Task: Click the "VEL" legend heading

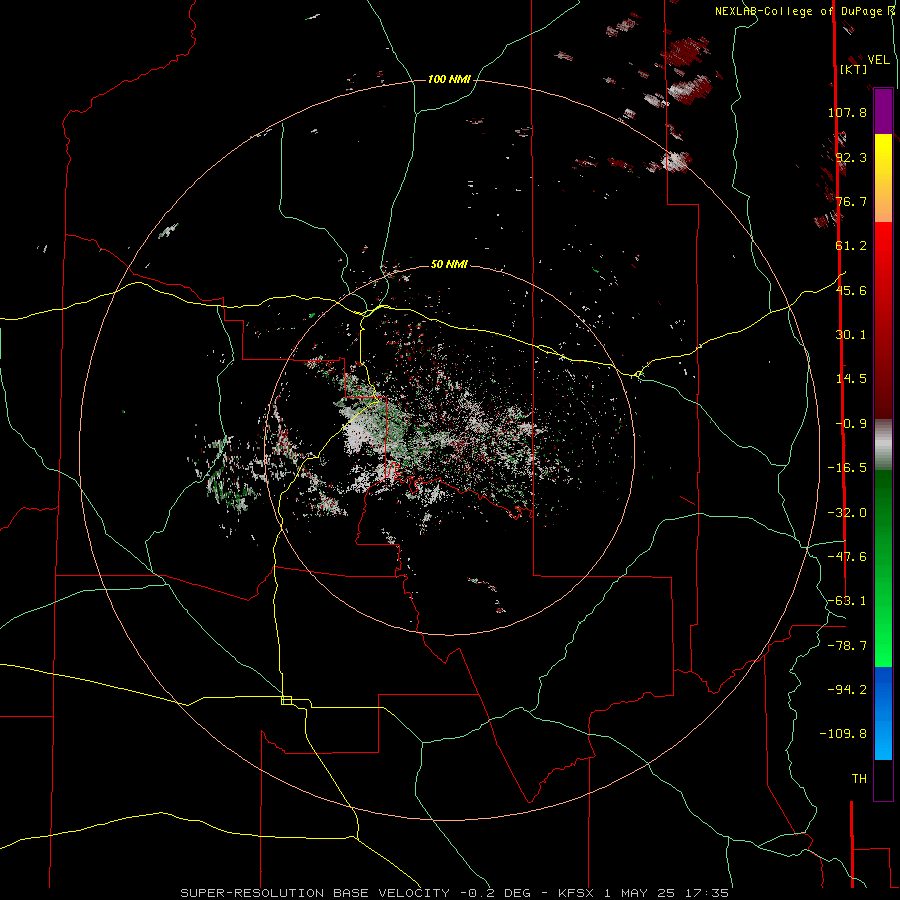Action: [x=878, y=59]
